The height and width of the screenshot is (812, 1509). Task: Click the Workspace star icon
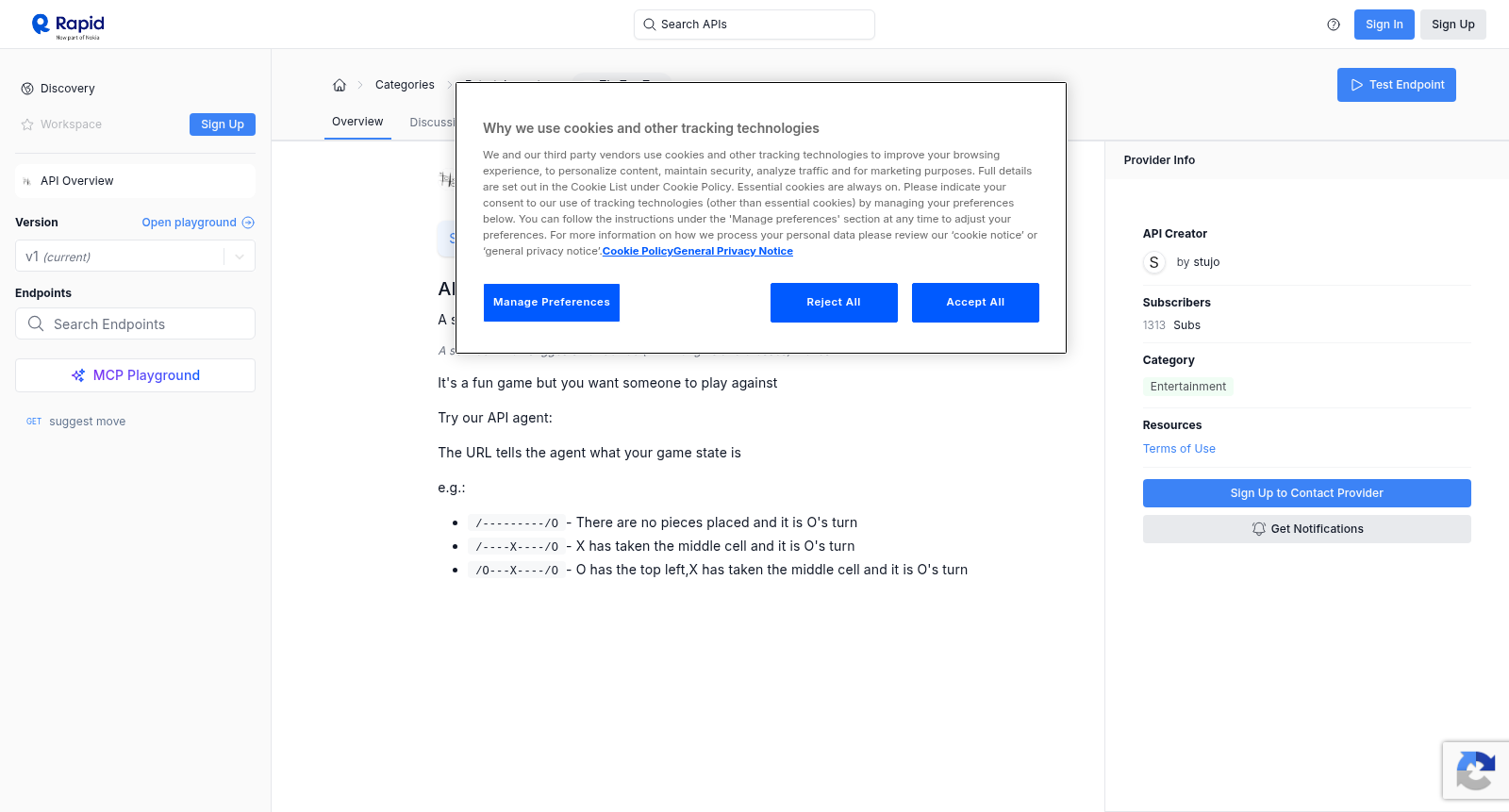(x=27, y=124)
